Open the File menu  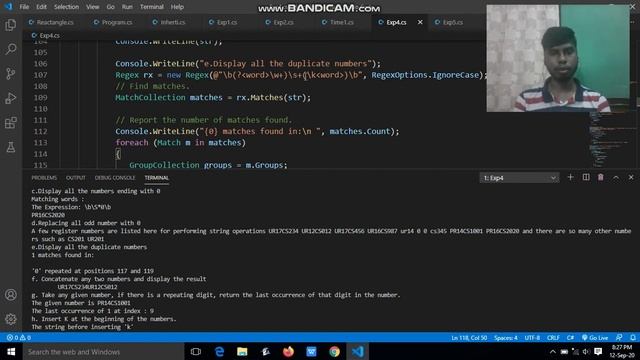coord(24,7)
